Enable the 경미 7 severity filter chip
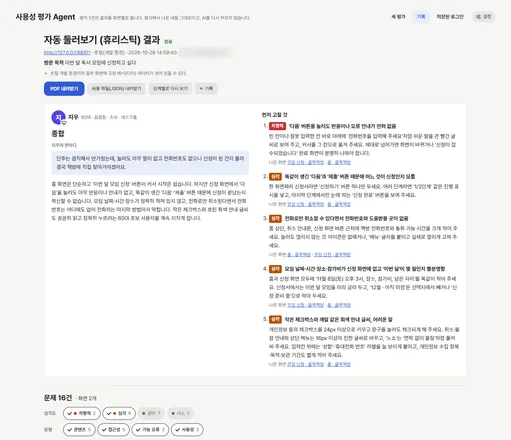 [x=151, y=413]
